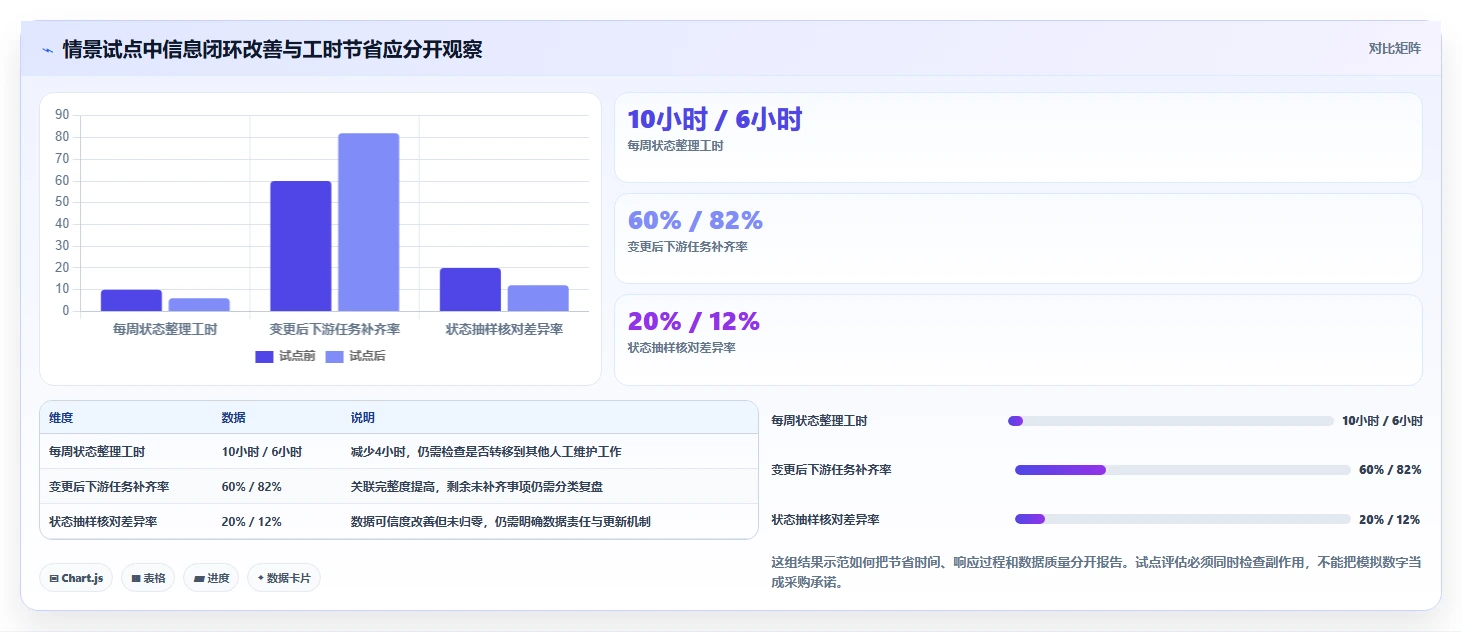Click the x-axis label 状态抽样核对差异率
Viewport: 1462px width, 632px height.
click(x=504, y=329)
